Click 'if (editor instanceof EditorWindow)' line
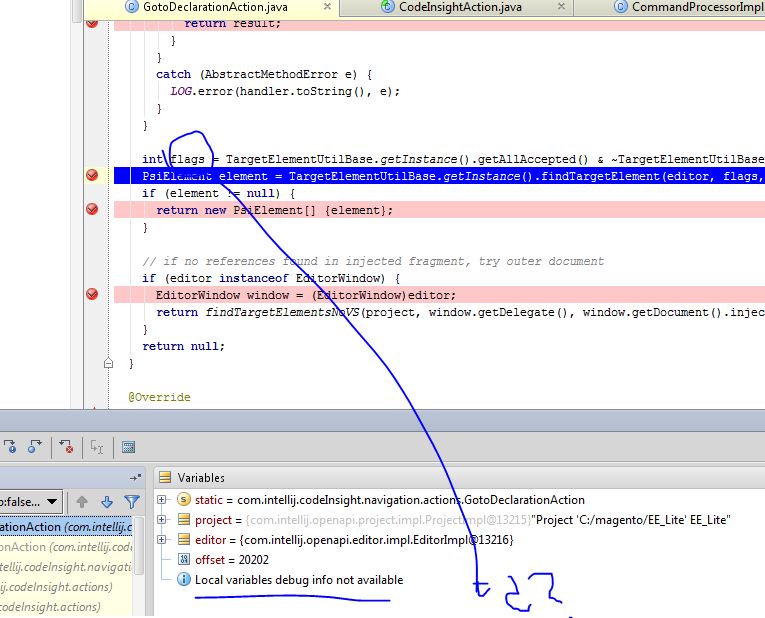The width and height of the screenshot is (765, 618). point(271,278)
